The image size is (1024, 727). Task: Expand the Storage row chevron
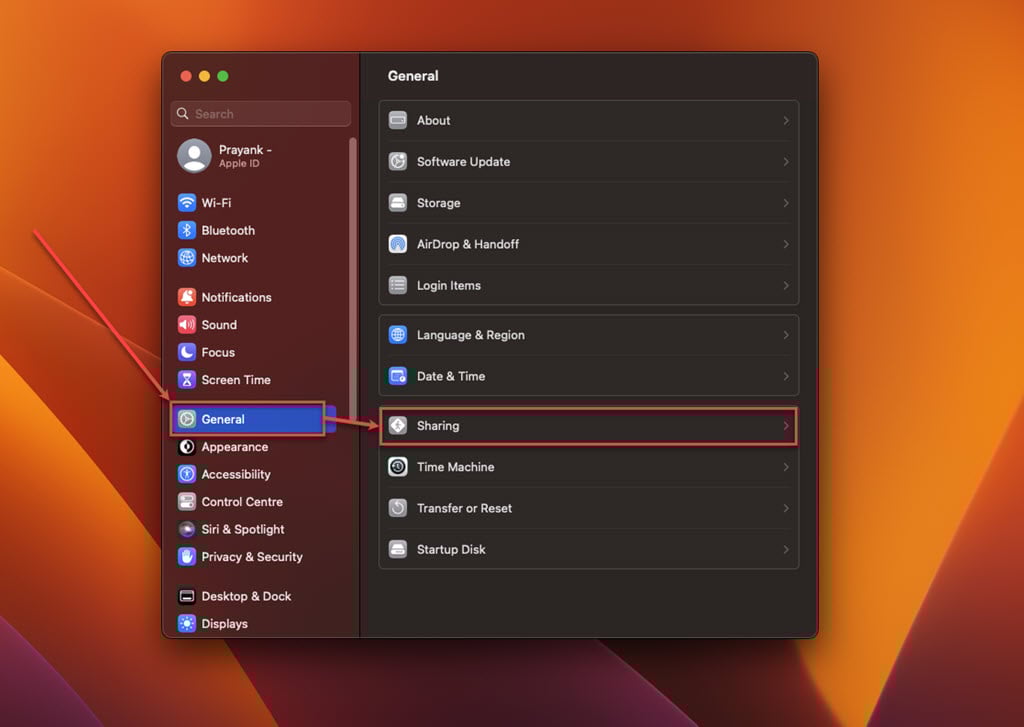[786, 202]
